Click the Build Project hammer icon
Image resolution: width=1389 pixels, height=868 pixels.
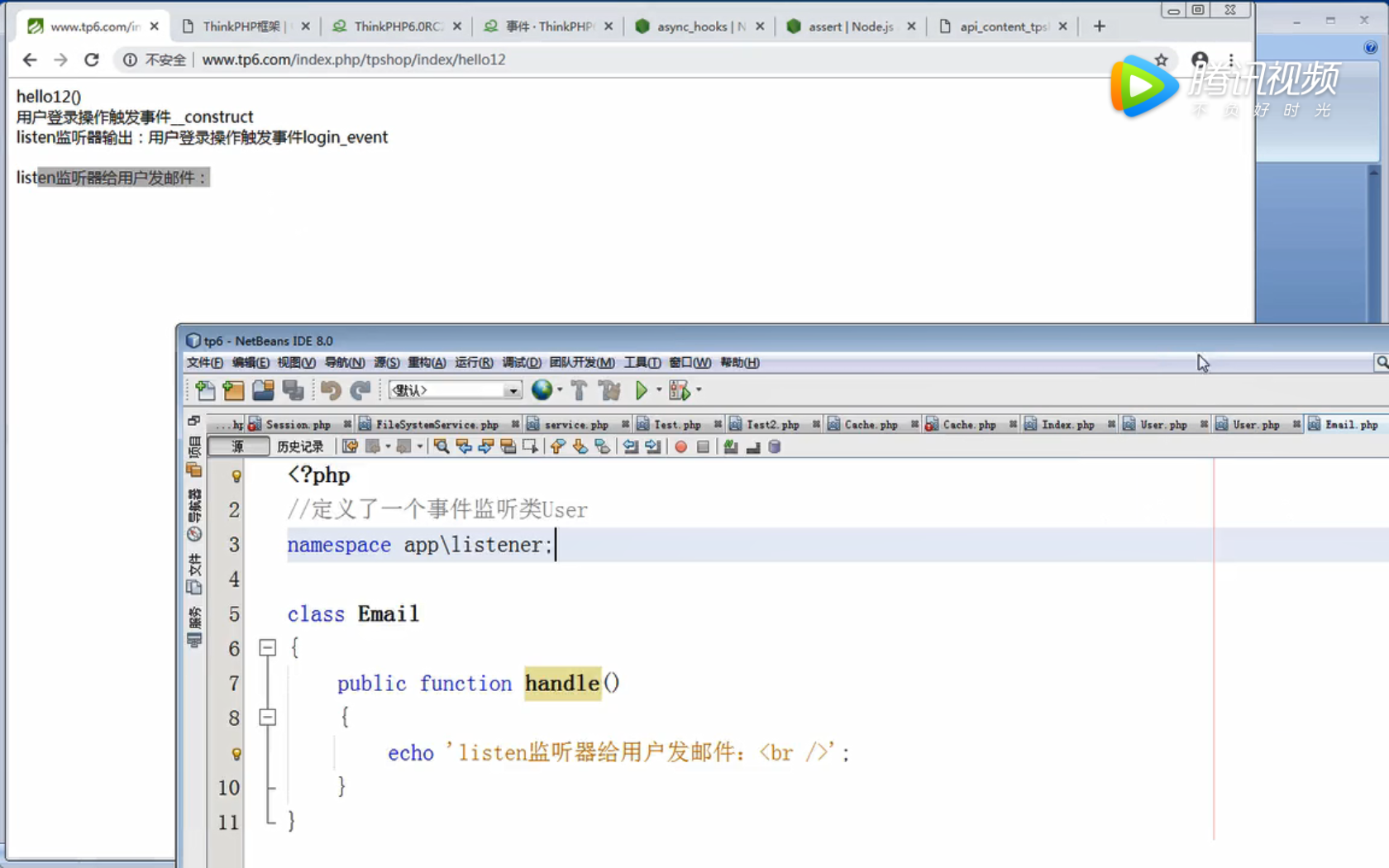(579, 390)
